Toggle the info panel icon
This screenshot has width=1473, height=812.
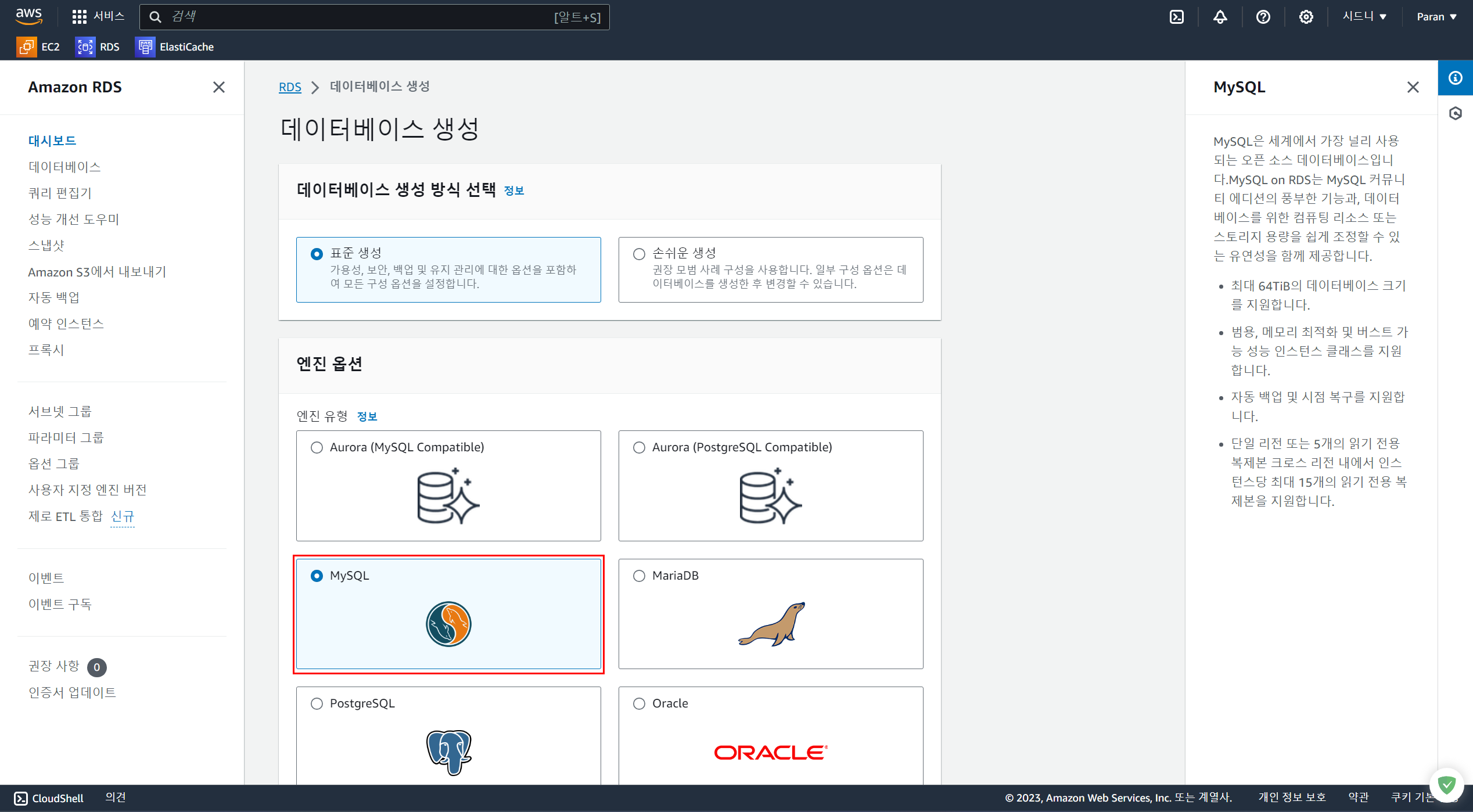pyautogui.click(x=1456, y=78)
